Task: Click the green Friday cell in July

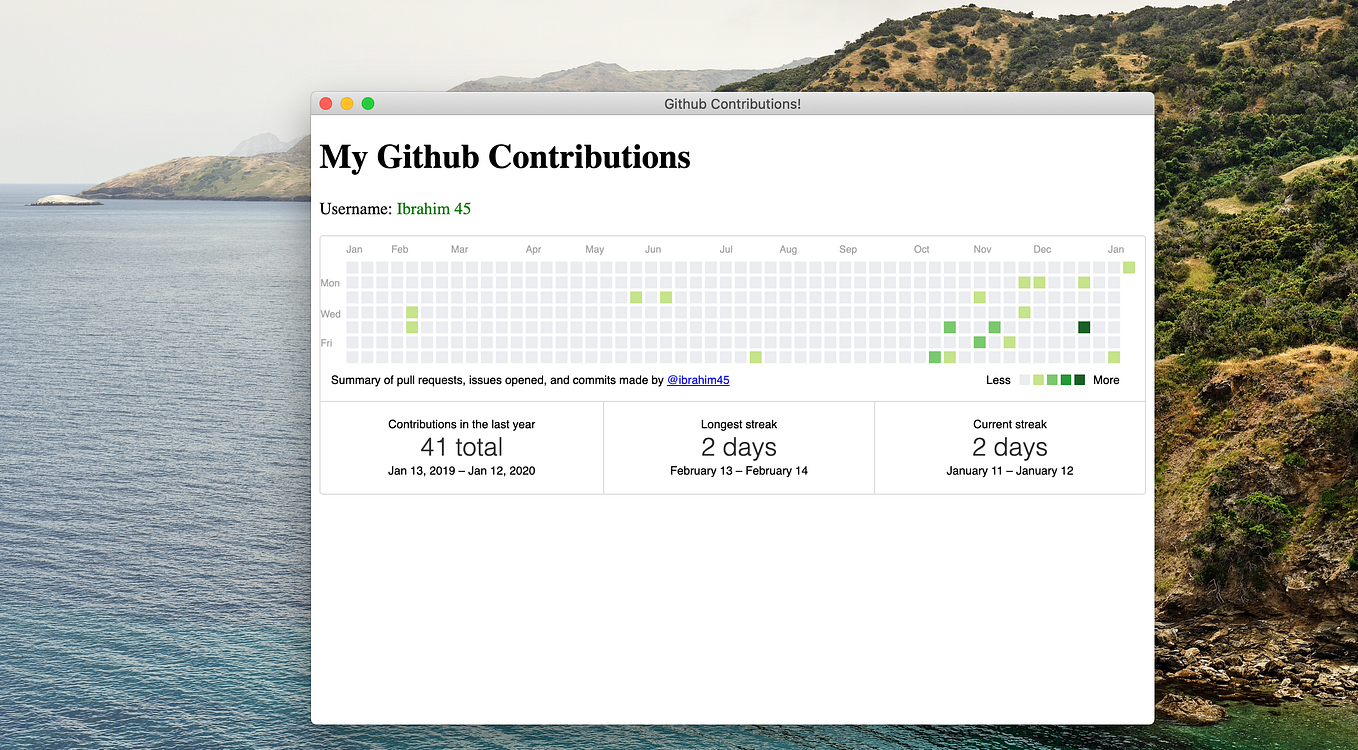Action: [x=755, y=356]
